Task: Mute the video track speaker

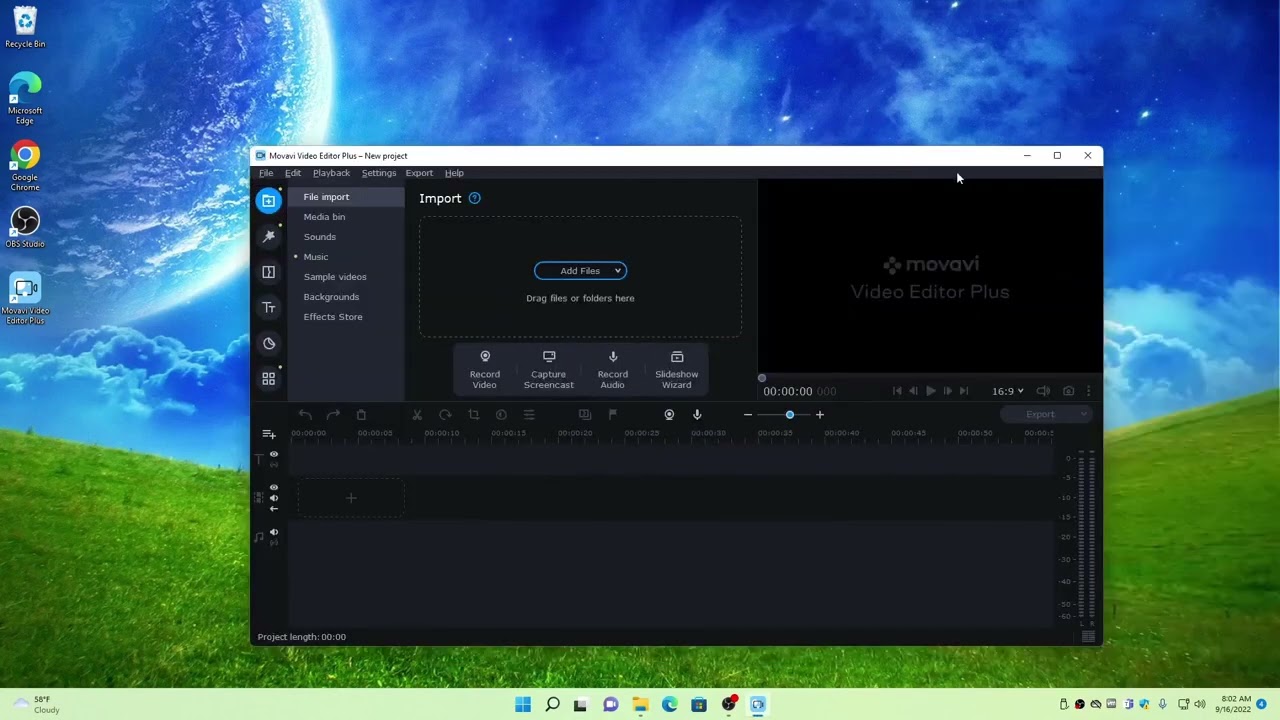Action: [x=273, y=498]
